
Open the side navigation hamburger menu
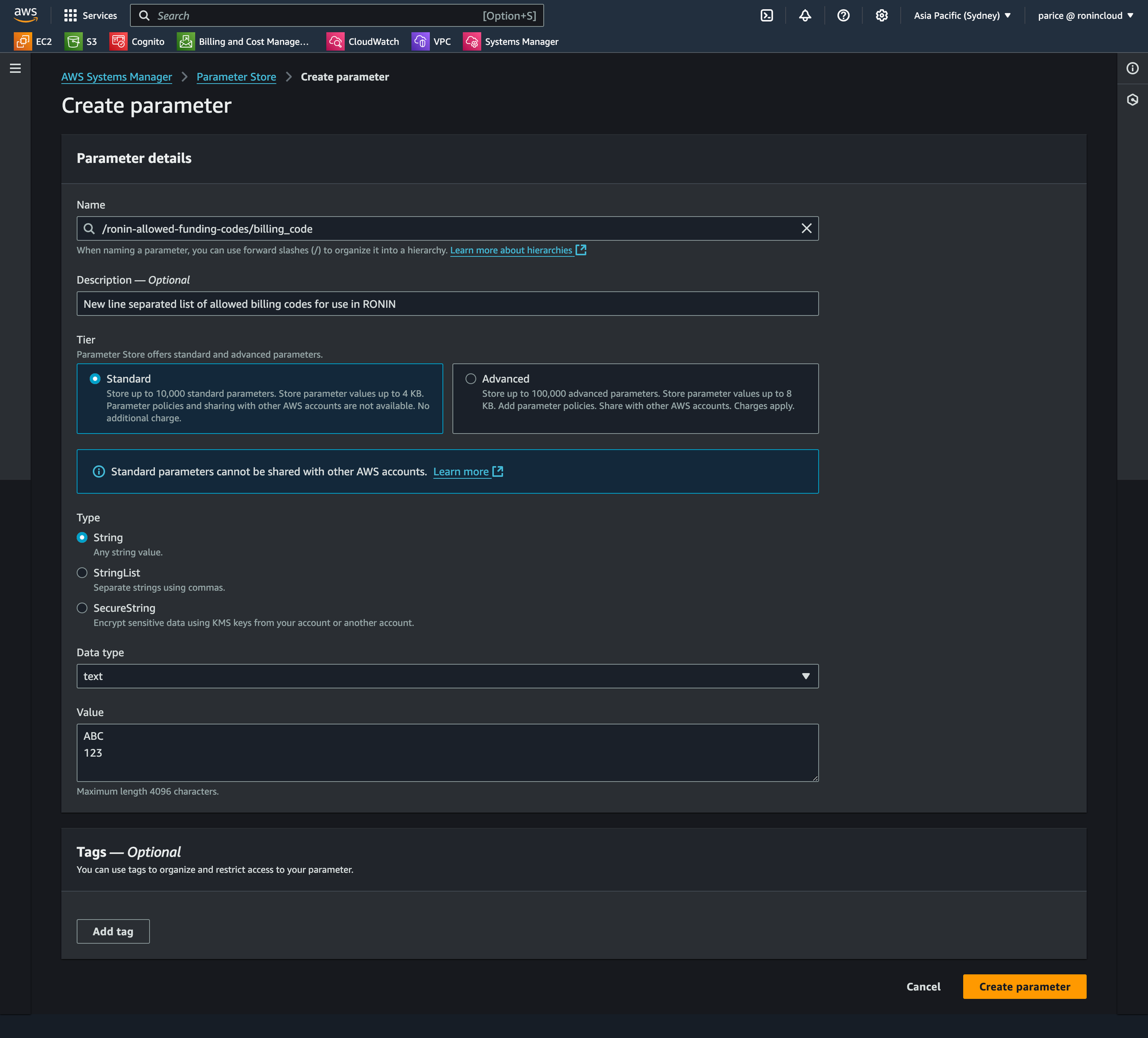click(15, 68)
